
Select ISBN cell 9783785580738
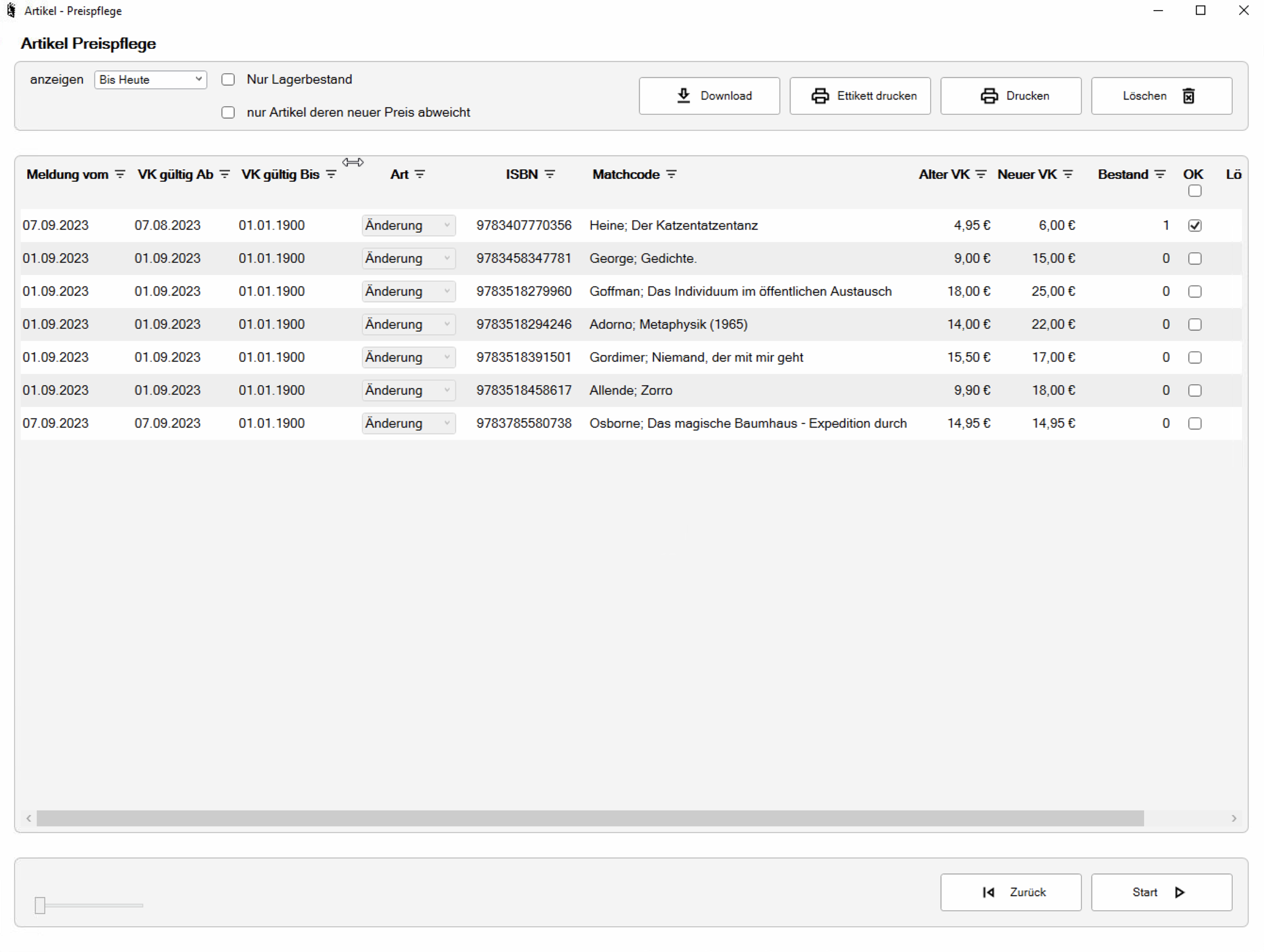pyautogui.click(x=524, y=424)
